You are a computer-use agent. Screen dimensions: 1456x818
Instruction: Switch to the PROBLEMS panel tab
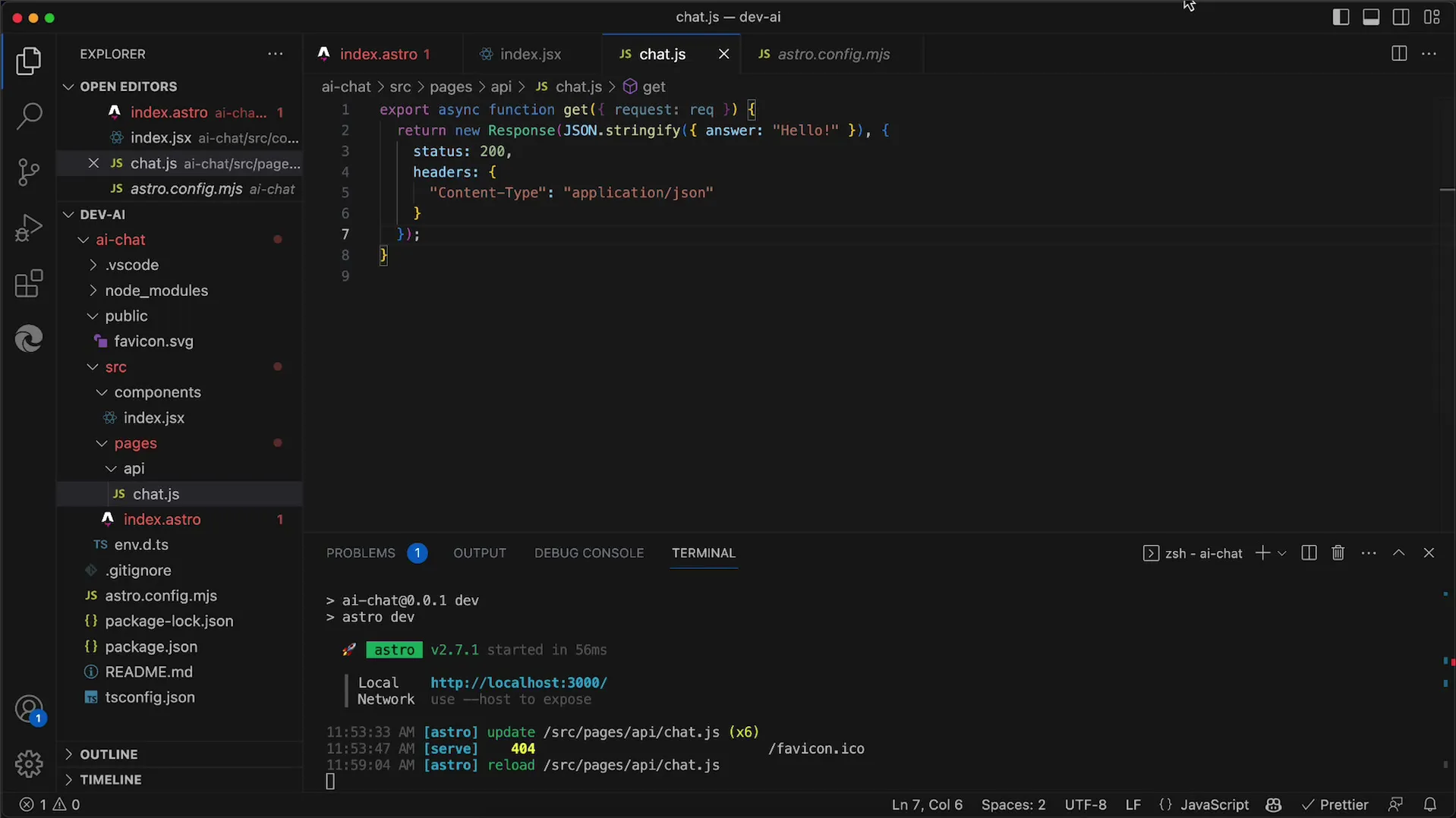pyautogui.click(x=361, y=553)
